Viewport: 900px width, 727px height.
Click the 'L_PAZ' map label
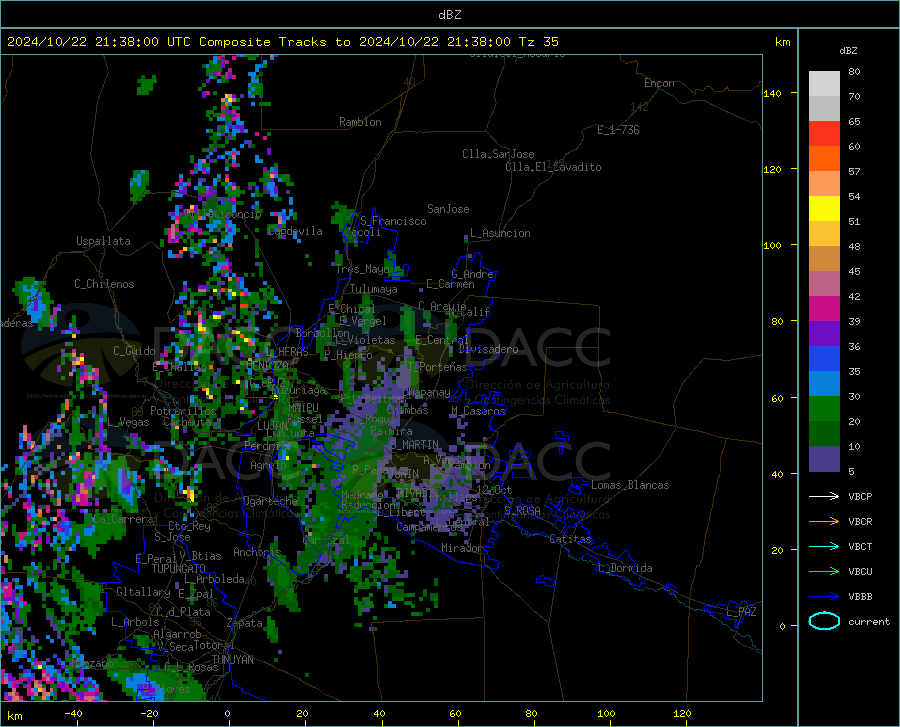coord(741,612)
